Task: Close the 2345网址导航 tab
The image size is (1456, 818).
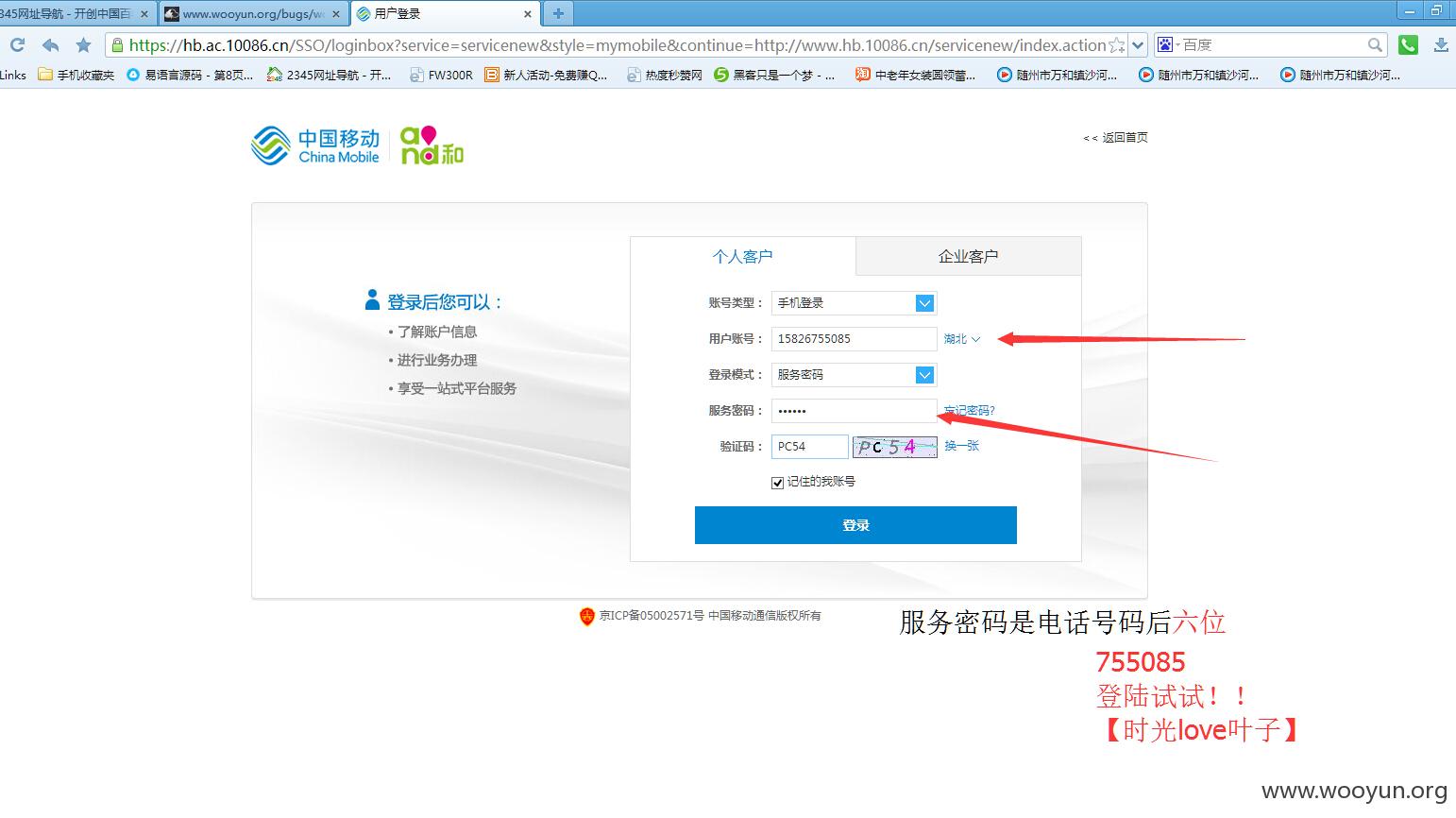Action: (x=144, y=14)
